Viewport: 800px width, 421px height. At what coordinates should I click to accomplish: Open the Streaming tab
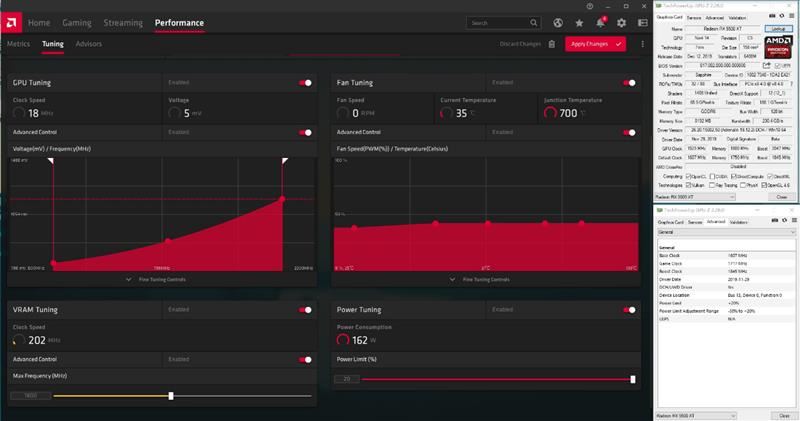[123, 23]
